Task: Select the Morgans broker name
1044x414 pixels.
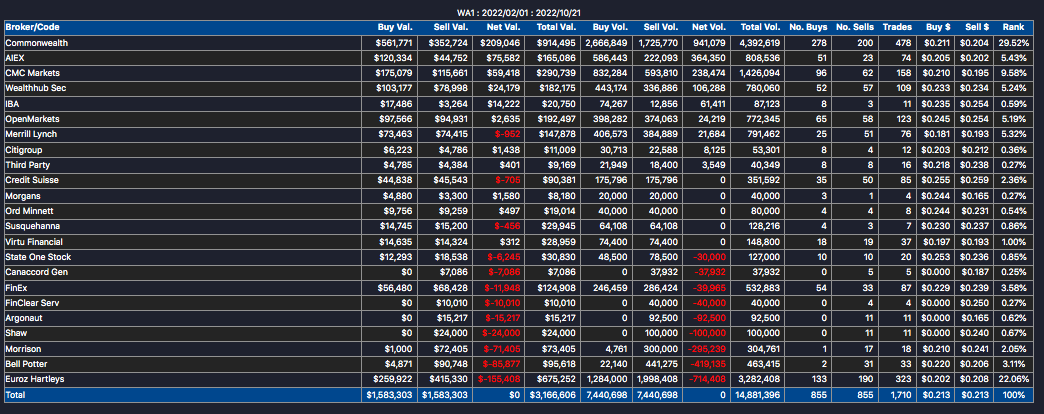Action: click(23, 196)
